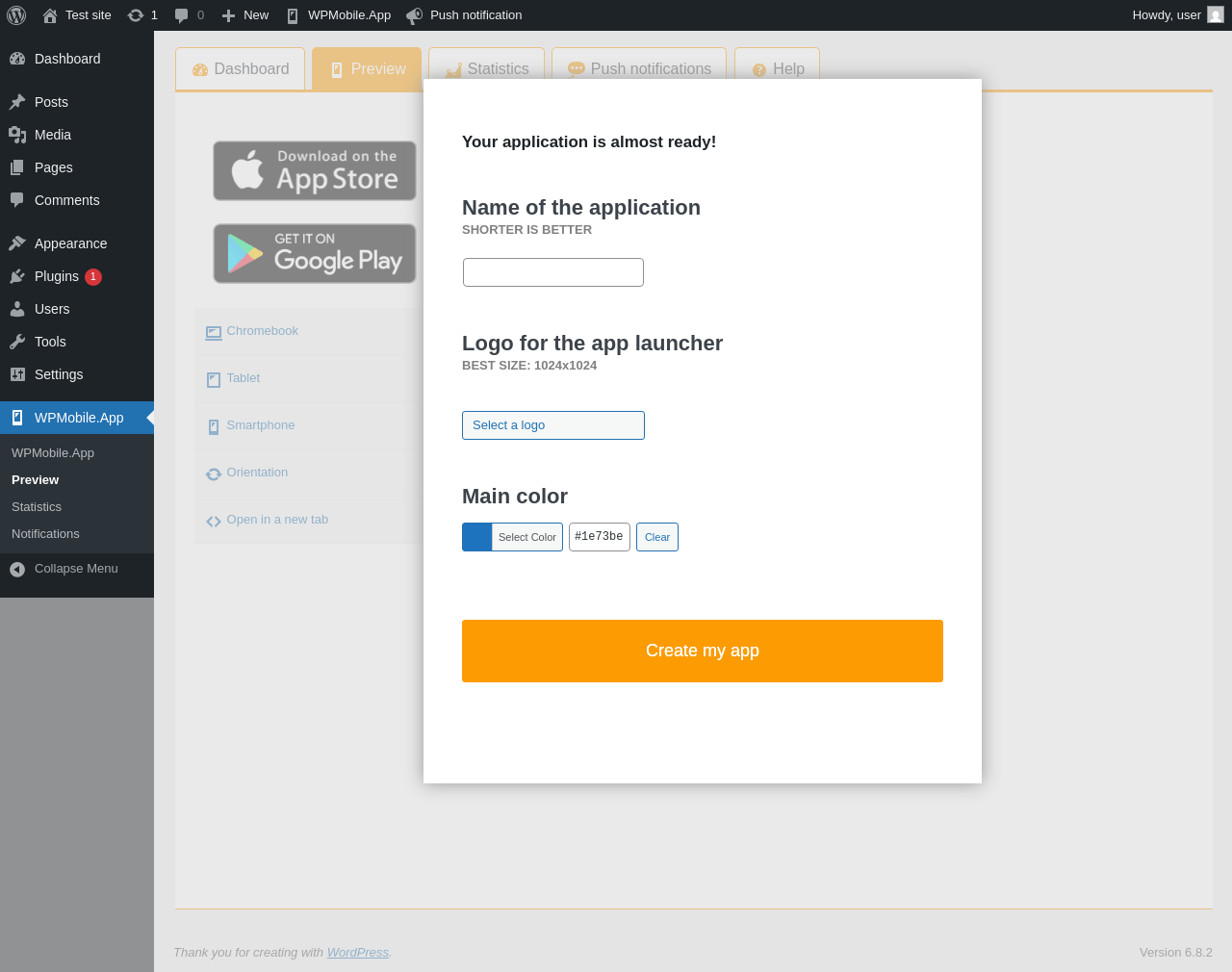1232x972 pixels.
Task: Open the Howdy, user account menu
Action: click(1178, 15)
